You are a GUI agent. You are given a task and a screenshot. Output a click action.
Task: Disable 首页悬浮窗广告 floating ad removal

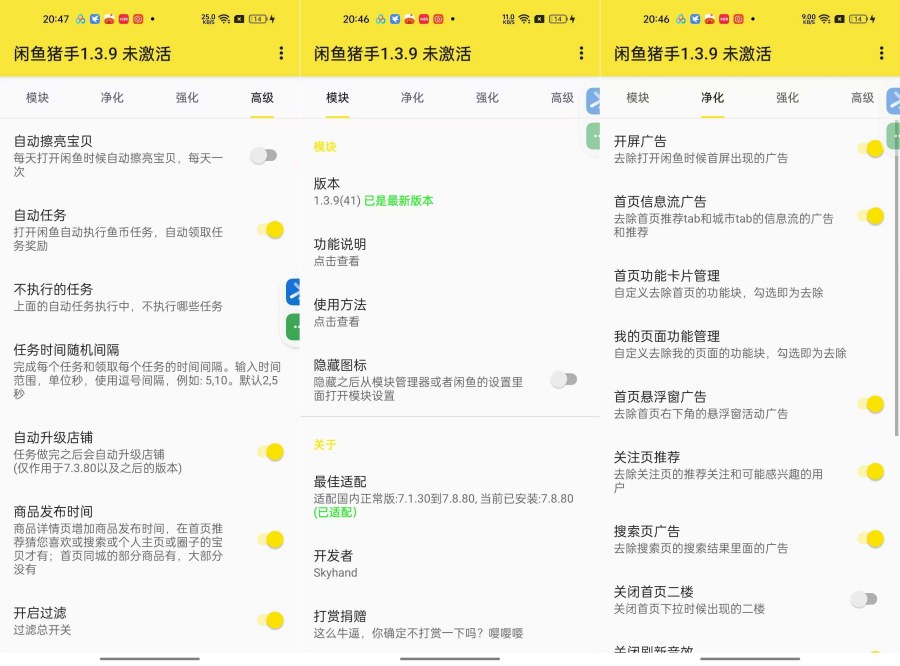pyautogui.click(x=872, y=405)
